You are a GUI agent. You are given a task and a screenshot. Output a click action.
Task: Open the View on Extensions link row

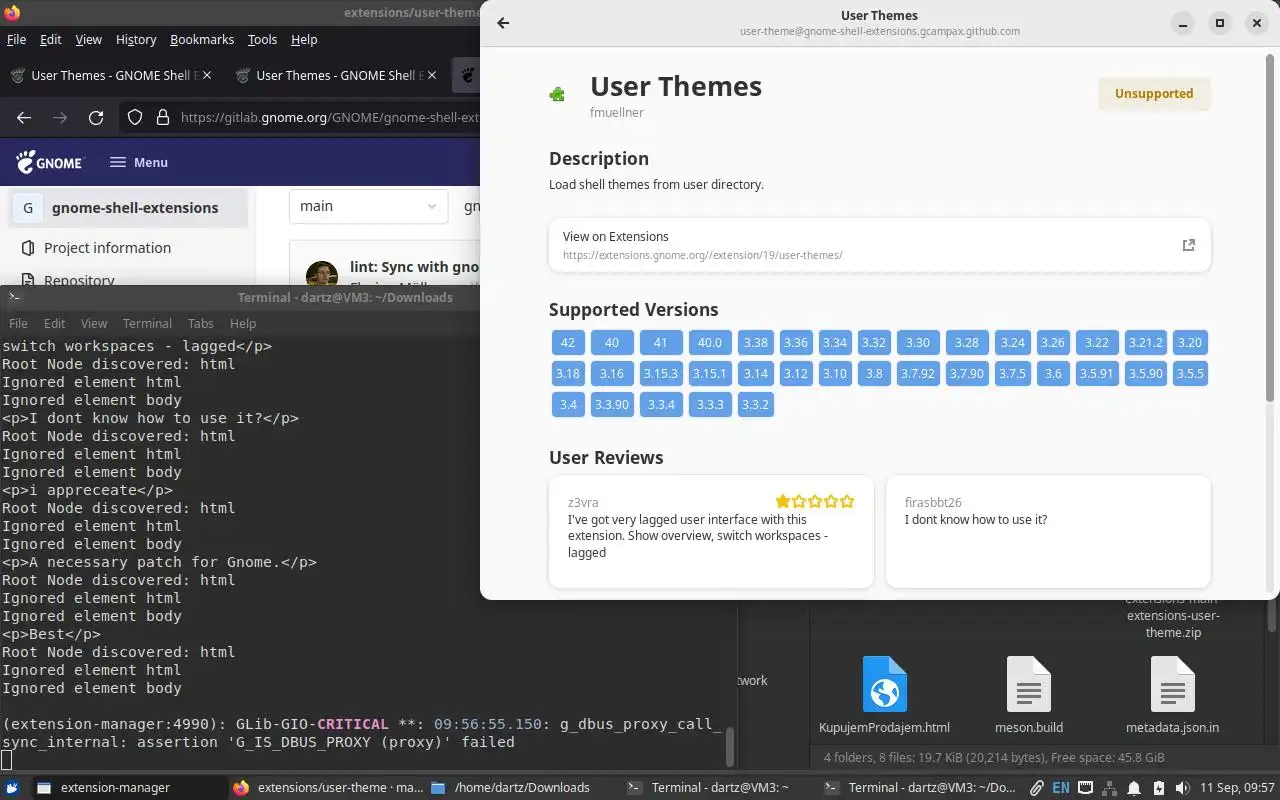(x=880, y=245)
